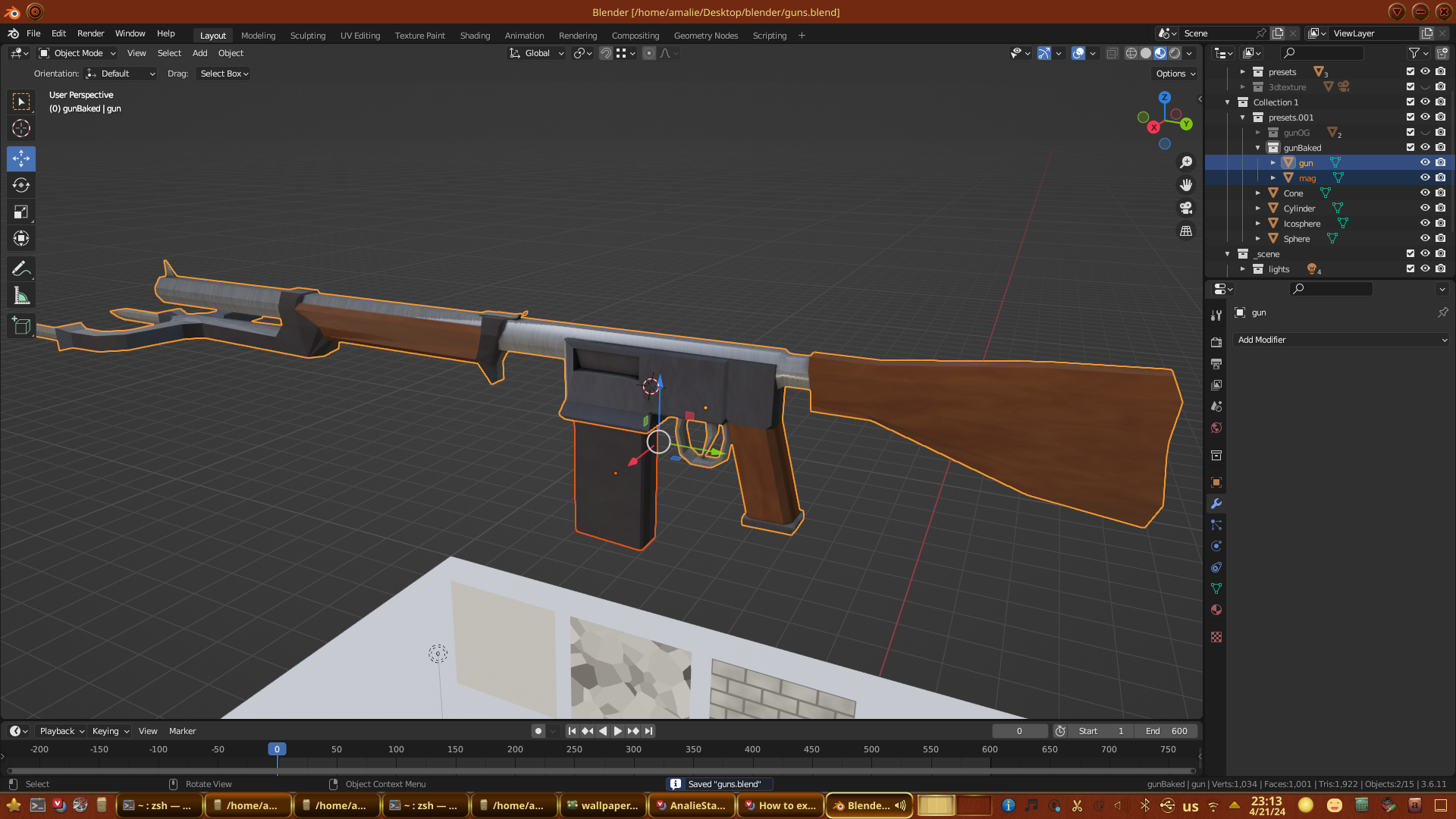Open the Render menu
The width and height of the screenshot is (1456, 819).
coord(90,33)
